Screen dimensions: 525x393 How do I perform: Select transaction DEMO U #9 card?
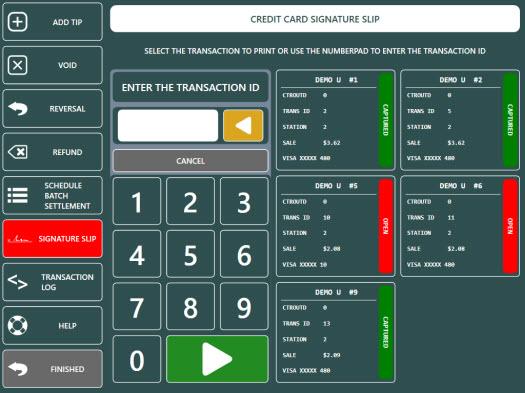point(335,332)
